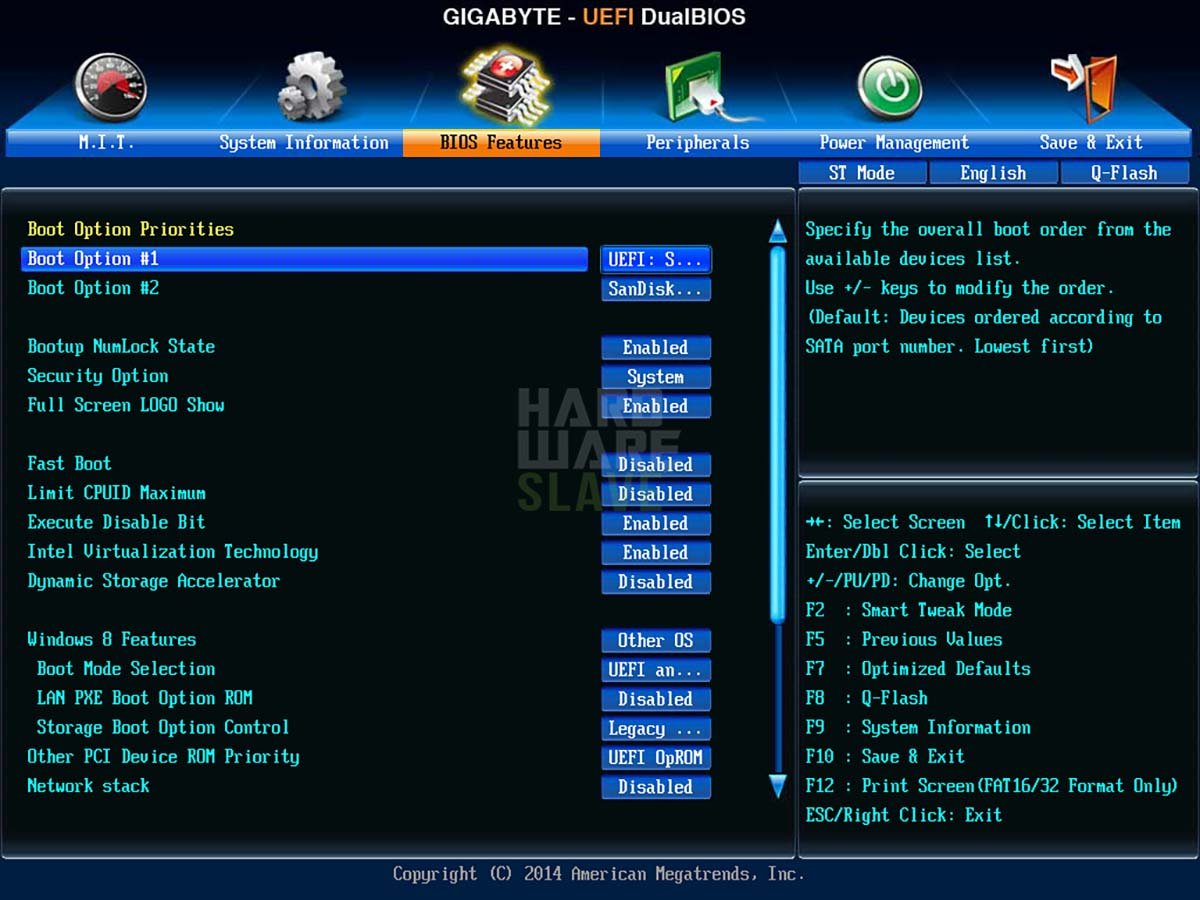Select Network stack label
Screen dimensions: 1200x900
(x=88, y=786)
